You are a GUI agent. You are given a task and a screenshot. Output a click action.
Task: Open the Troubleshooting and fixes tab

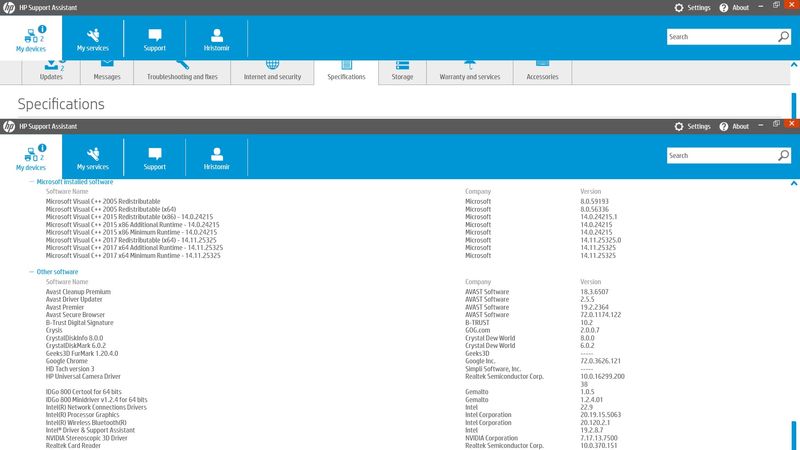point(182,72)
